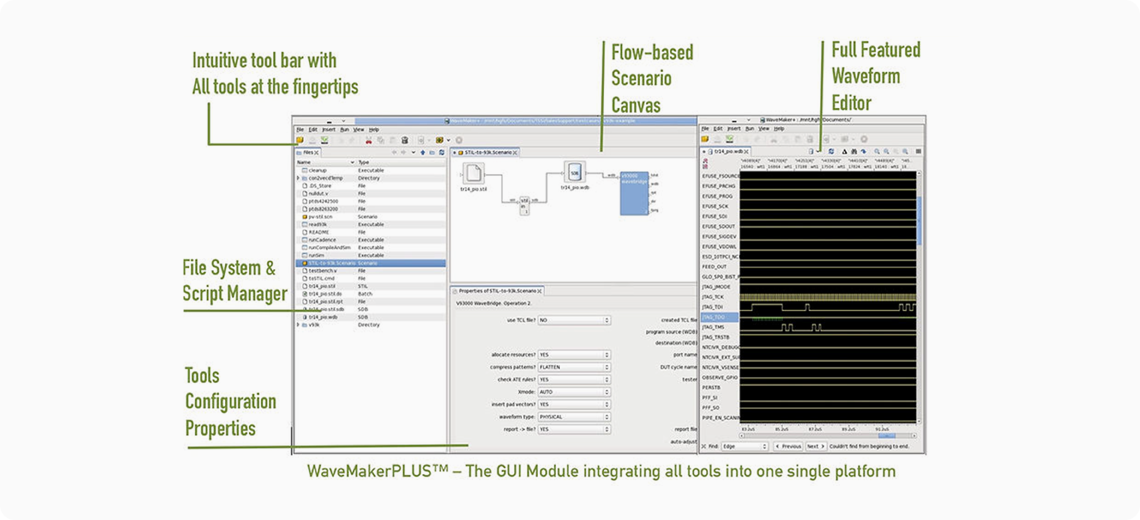Open the 'check ATE rules?' dropdown

tap(574, 380)
